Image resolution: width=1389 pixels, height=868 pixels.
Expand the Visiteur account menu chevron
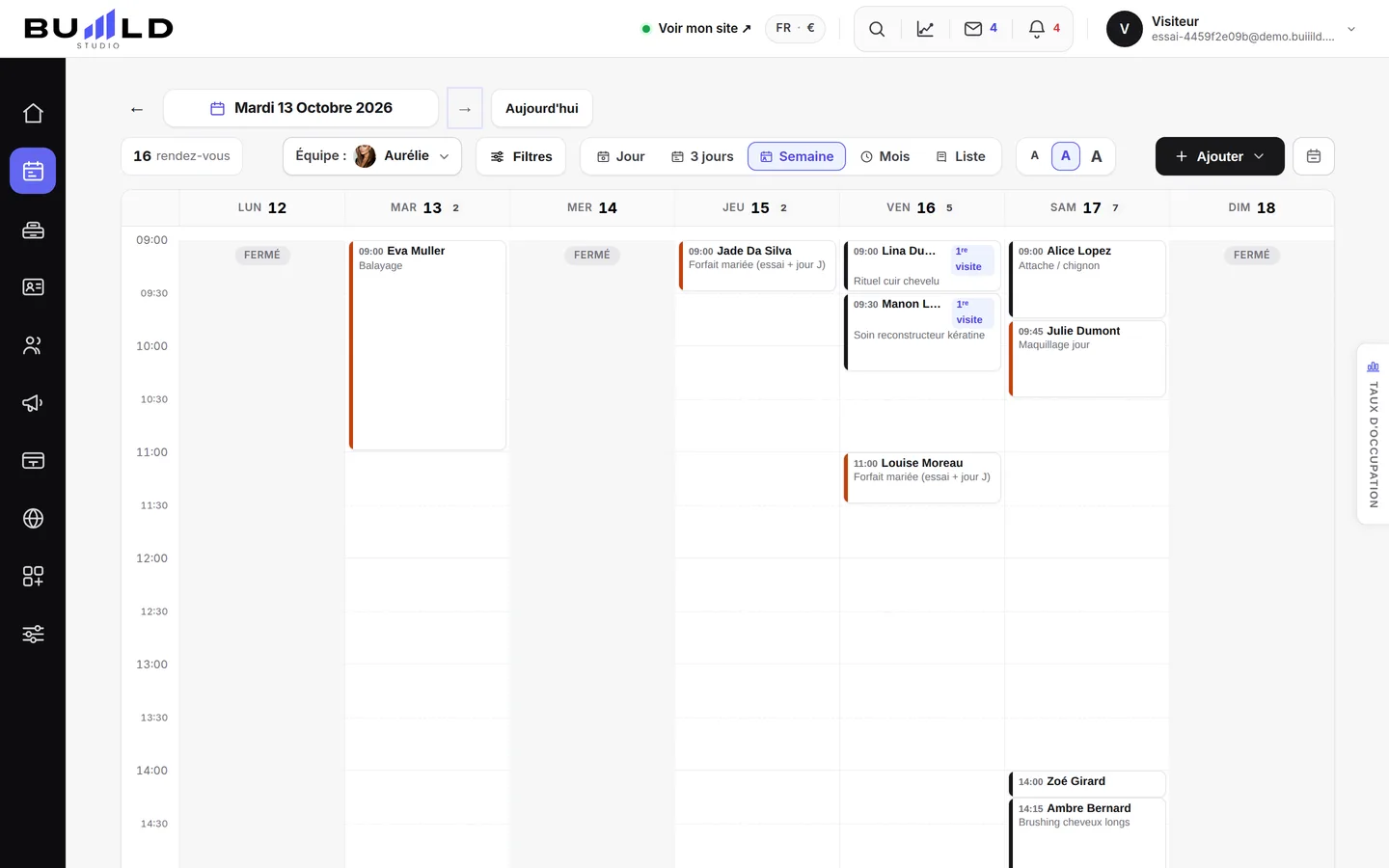click(1351, 29)
